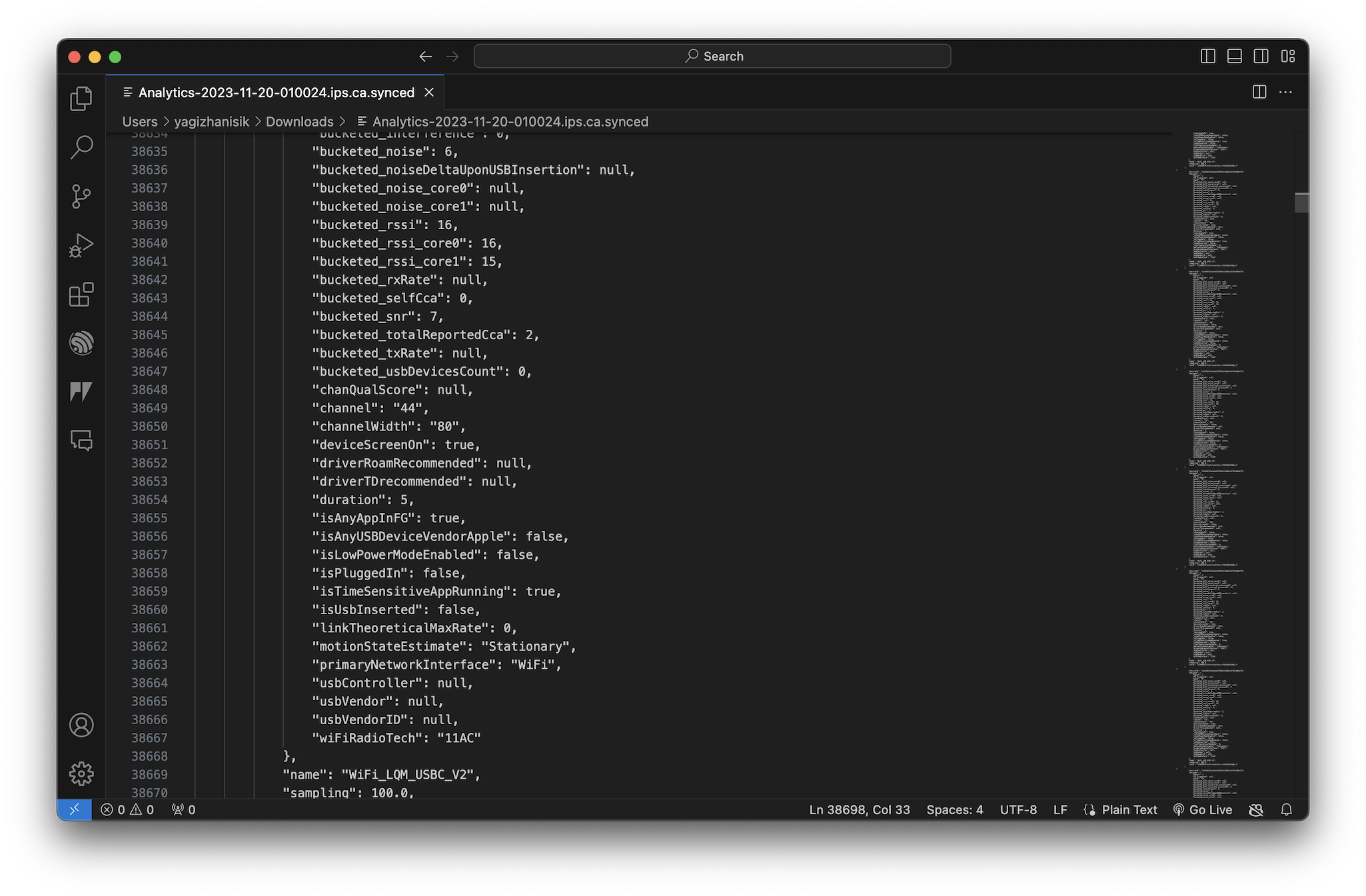Open the Source Control view
The width and height of the screenshot is (1366, 896).
pos(81,197)
